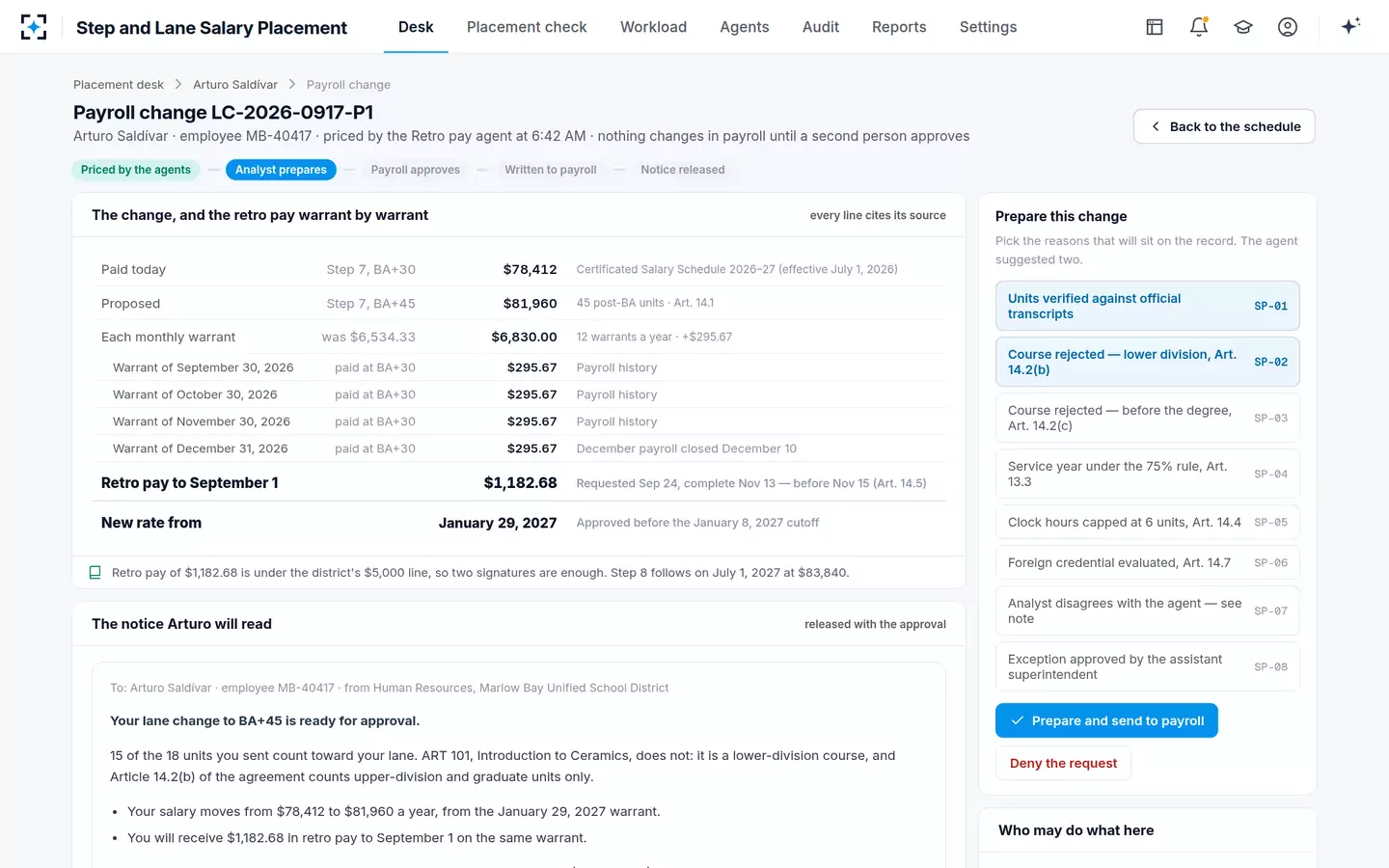Click the Step and Lane Salary Placement title
This screenshot has width=1389, height=868.
point(211,28)
